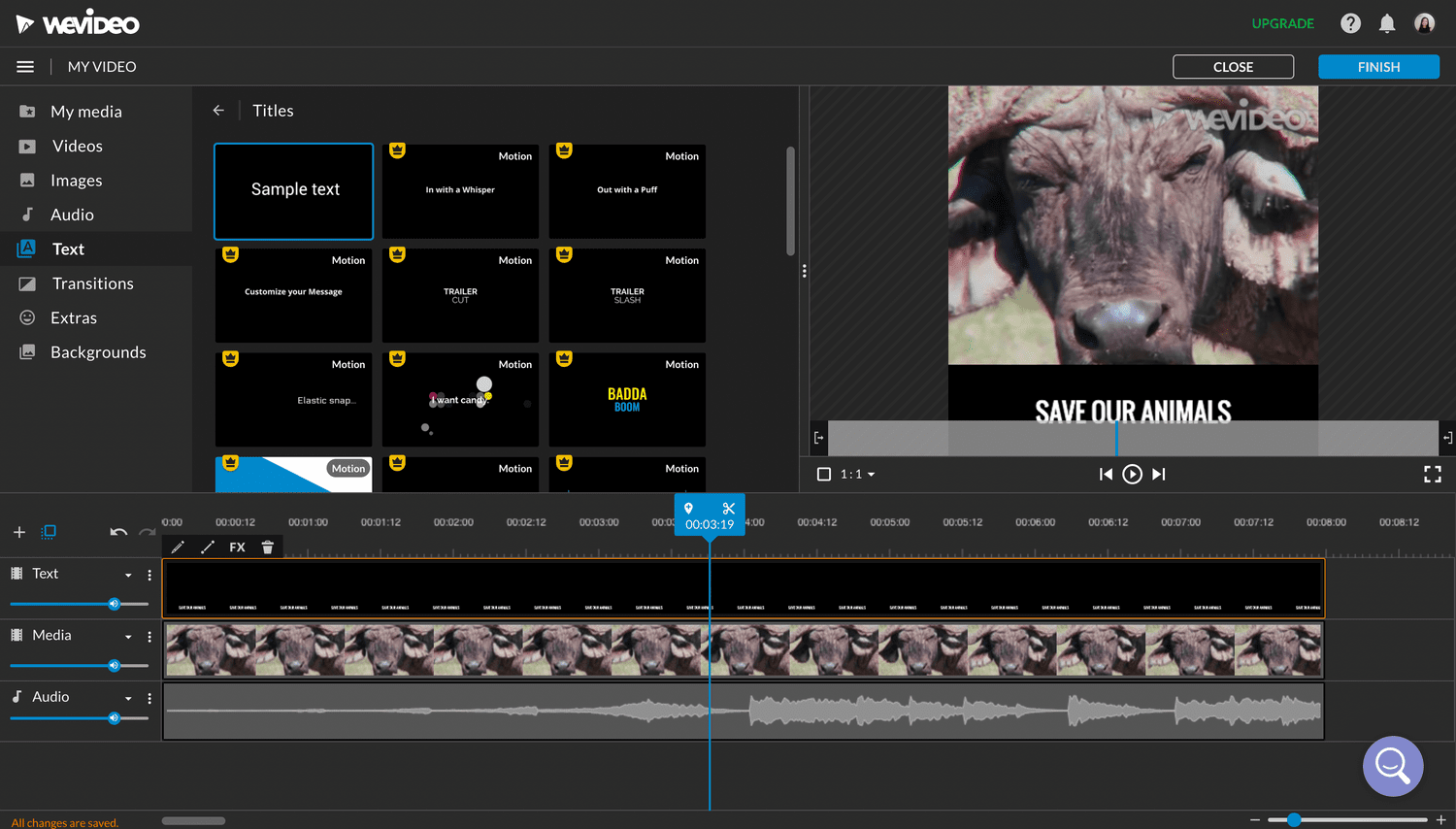Open the clip edit pencil icon on timeline toolbar
1456x829 pixels.
[178, 546]
